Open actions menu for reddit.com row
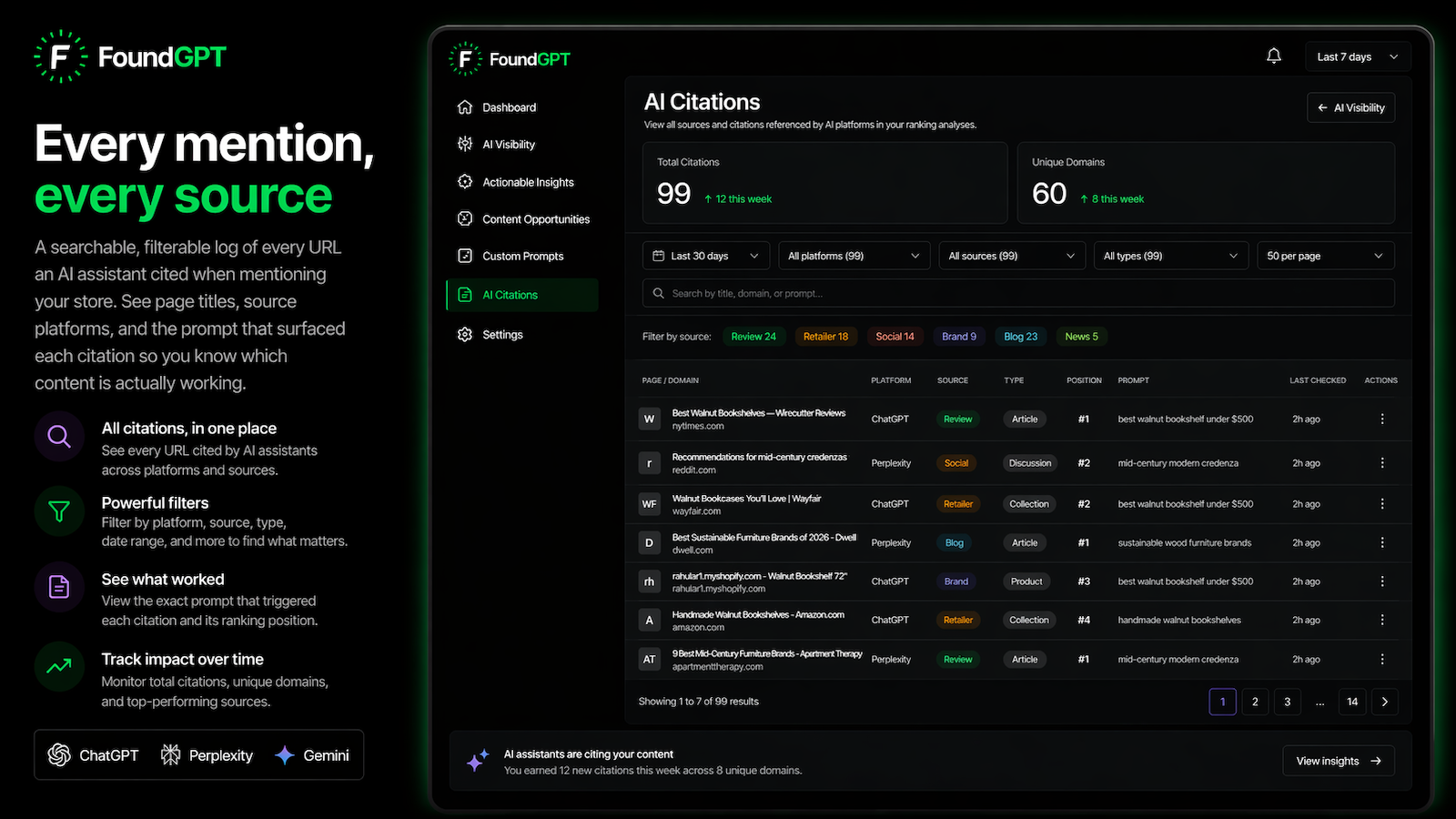The image size is (1456, 819). (1381, 462)
